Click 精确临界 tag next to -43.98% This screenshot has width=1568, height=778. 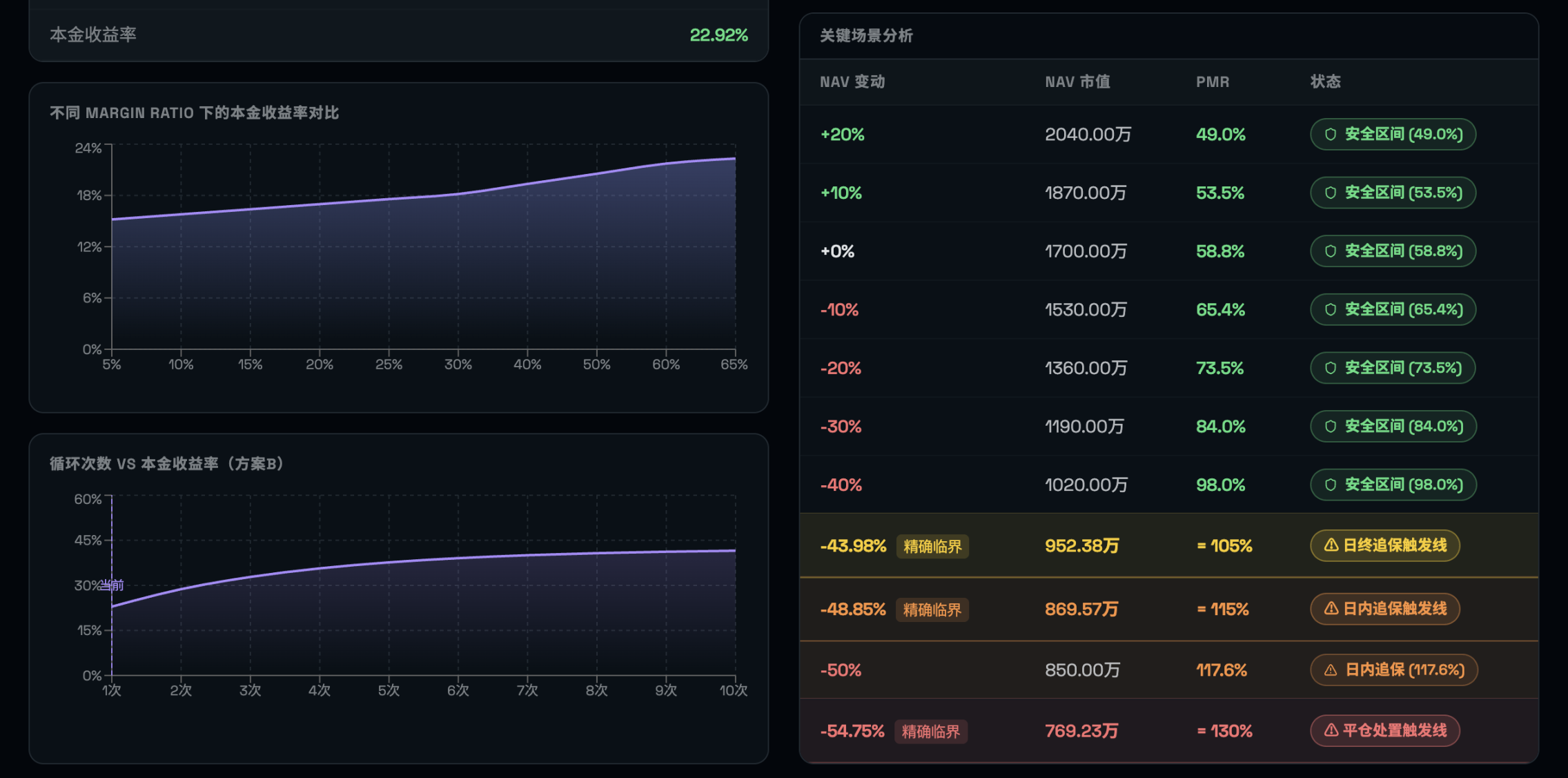tap(932, 547)
